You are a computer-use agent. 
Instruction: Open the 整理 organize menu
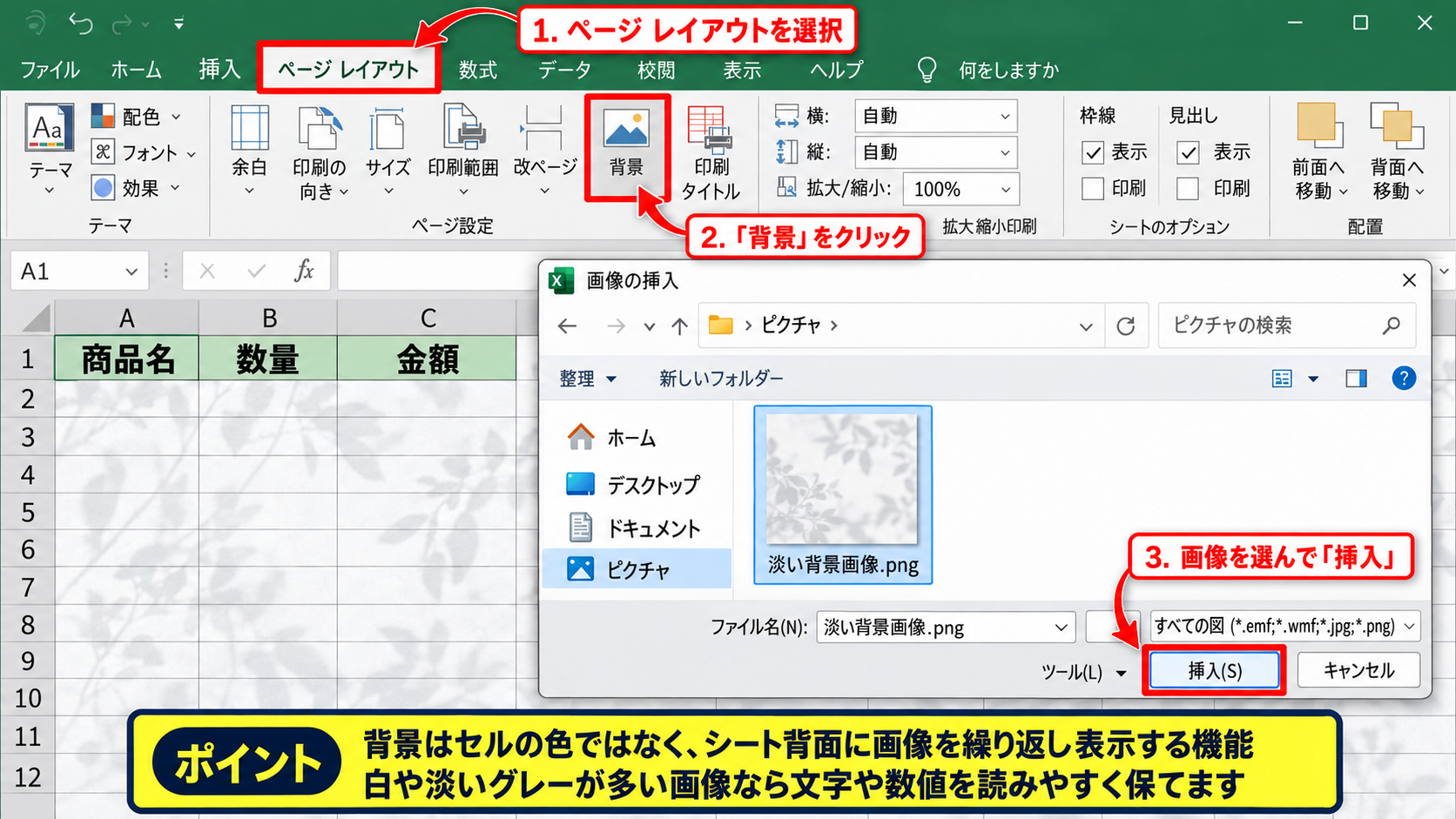tap(587, 379)
